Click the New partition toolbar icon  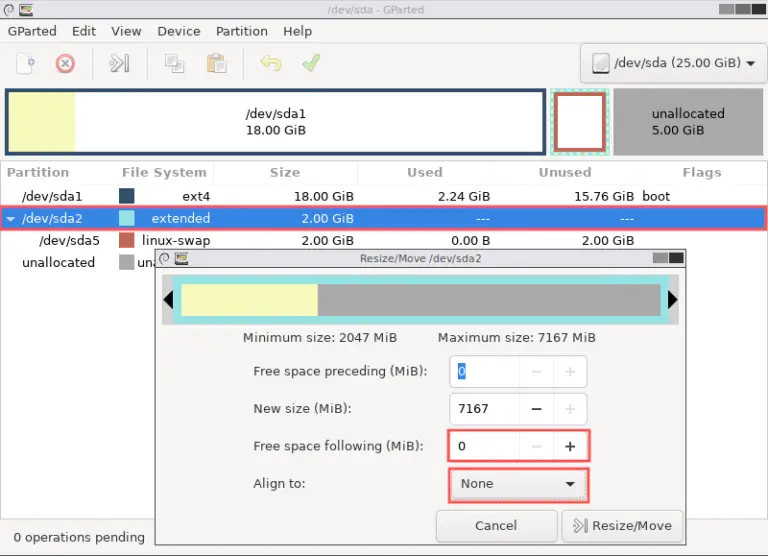25,64
